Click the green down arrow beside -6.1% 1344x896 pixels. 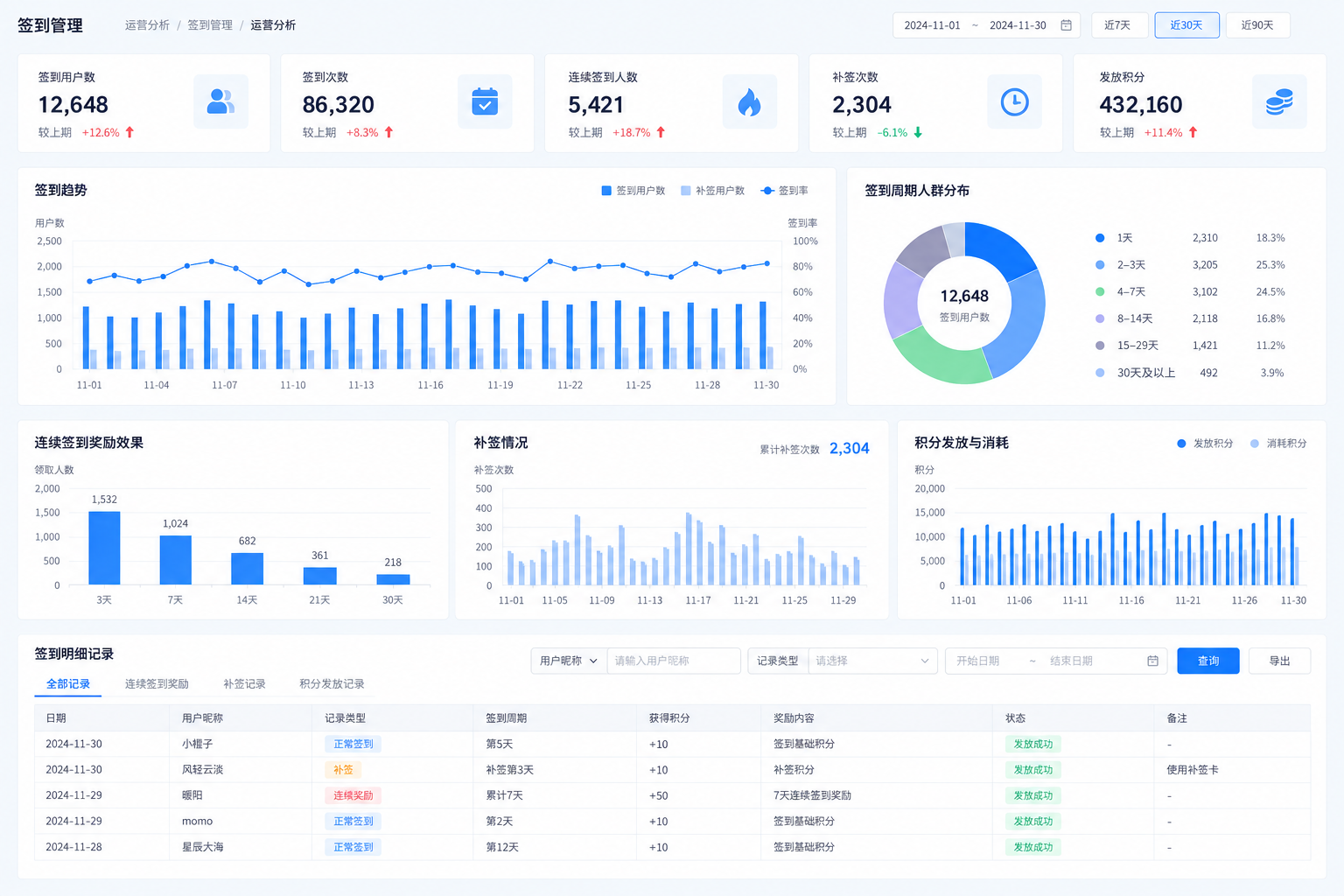click(918, 132)
